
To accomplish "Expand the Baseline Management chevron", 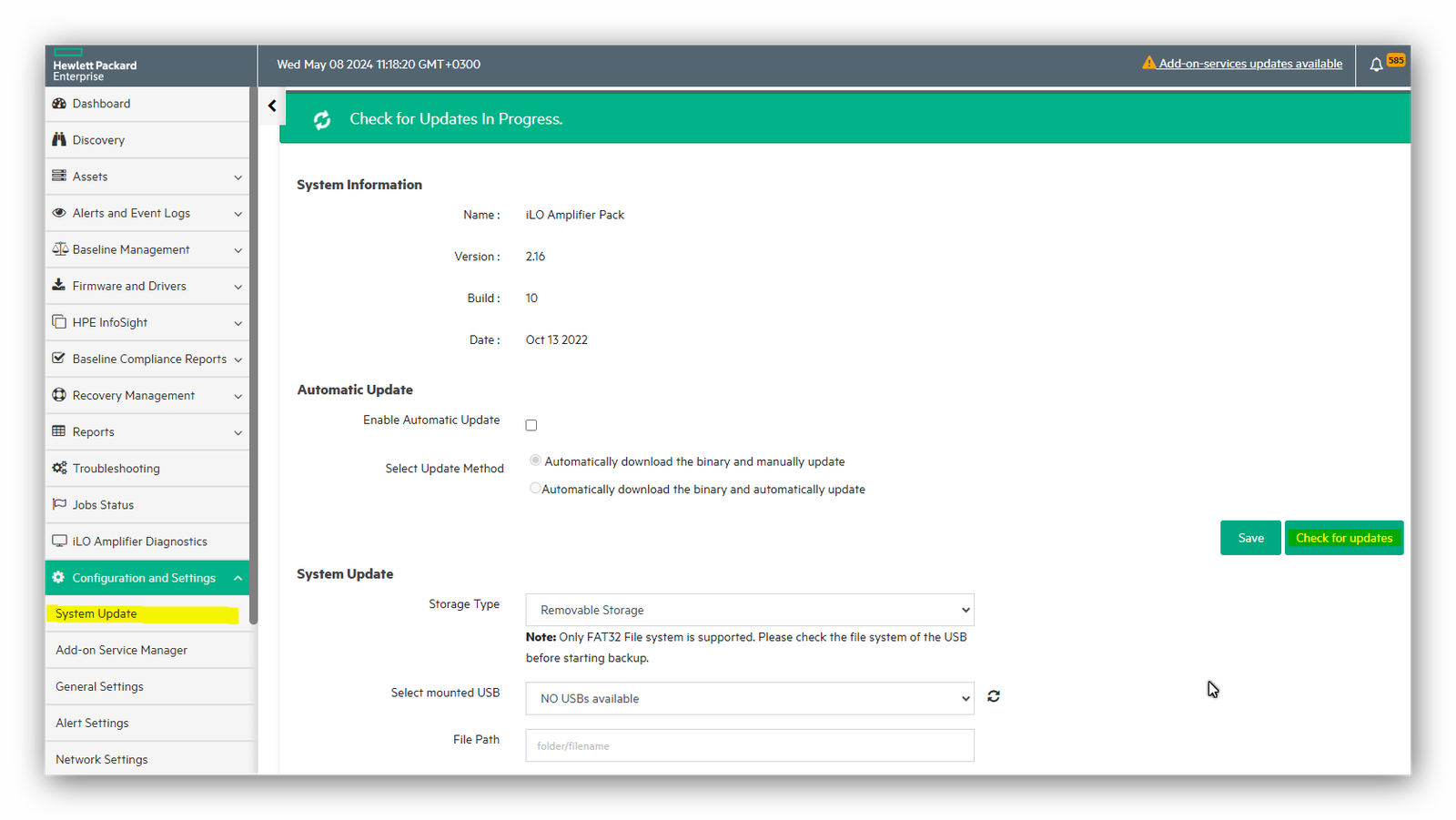I will tap(238, 250).
